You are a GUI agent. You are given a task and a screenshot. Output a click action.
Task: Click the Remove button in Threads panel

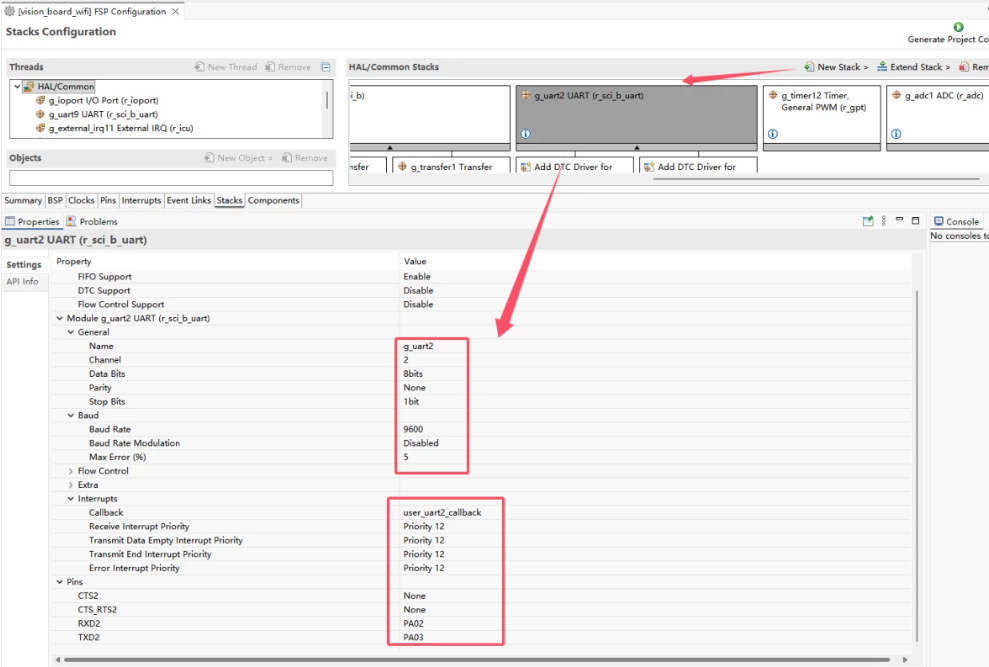288,67
